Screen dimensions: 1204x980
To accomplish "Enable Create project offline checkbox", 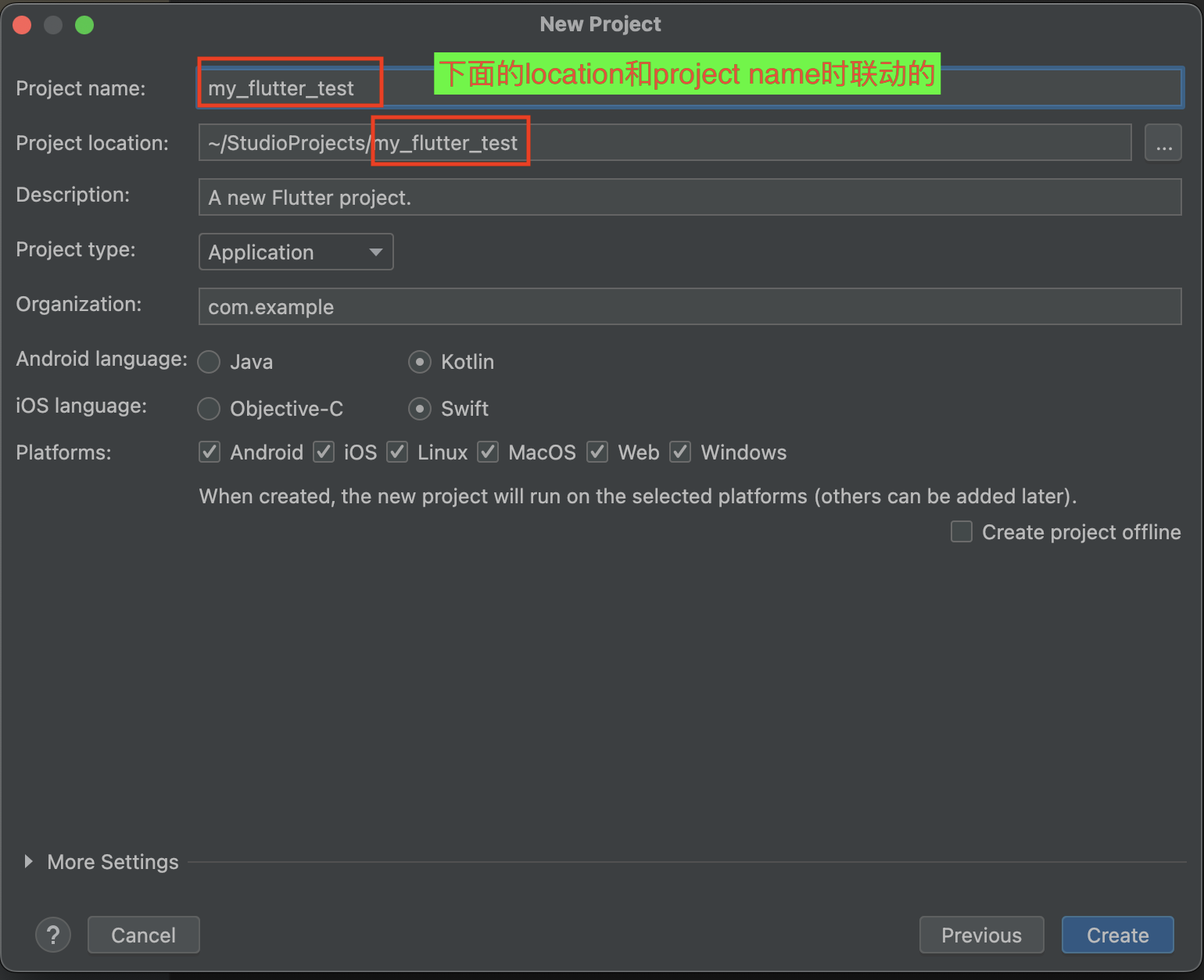I will point(962,531).
